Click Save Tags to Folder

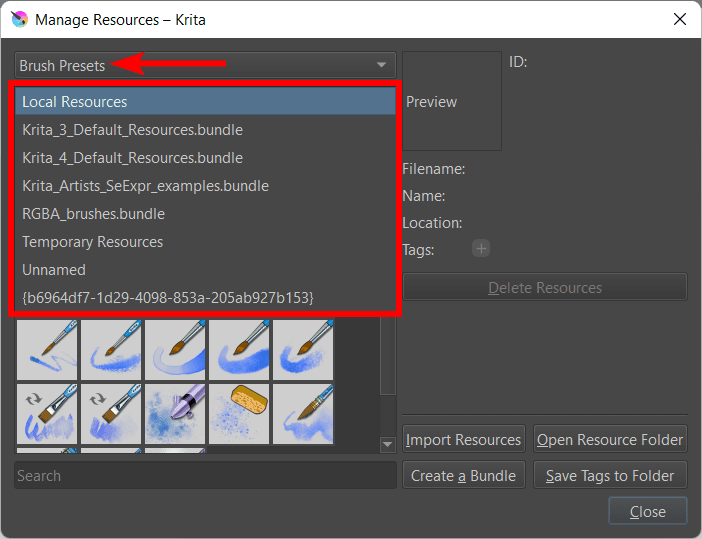pos(610,476)
